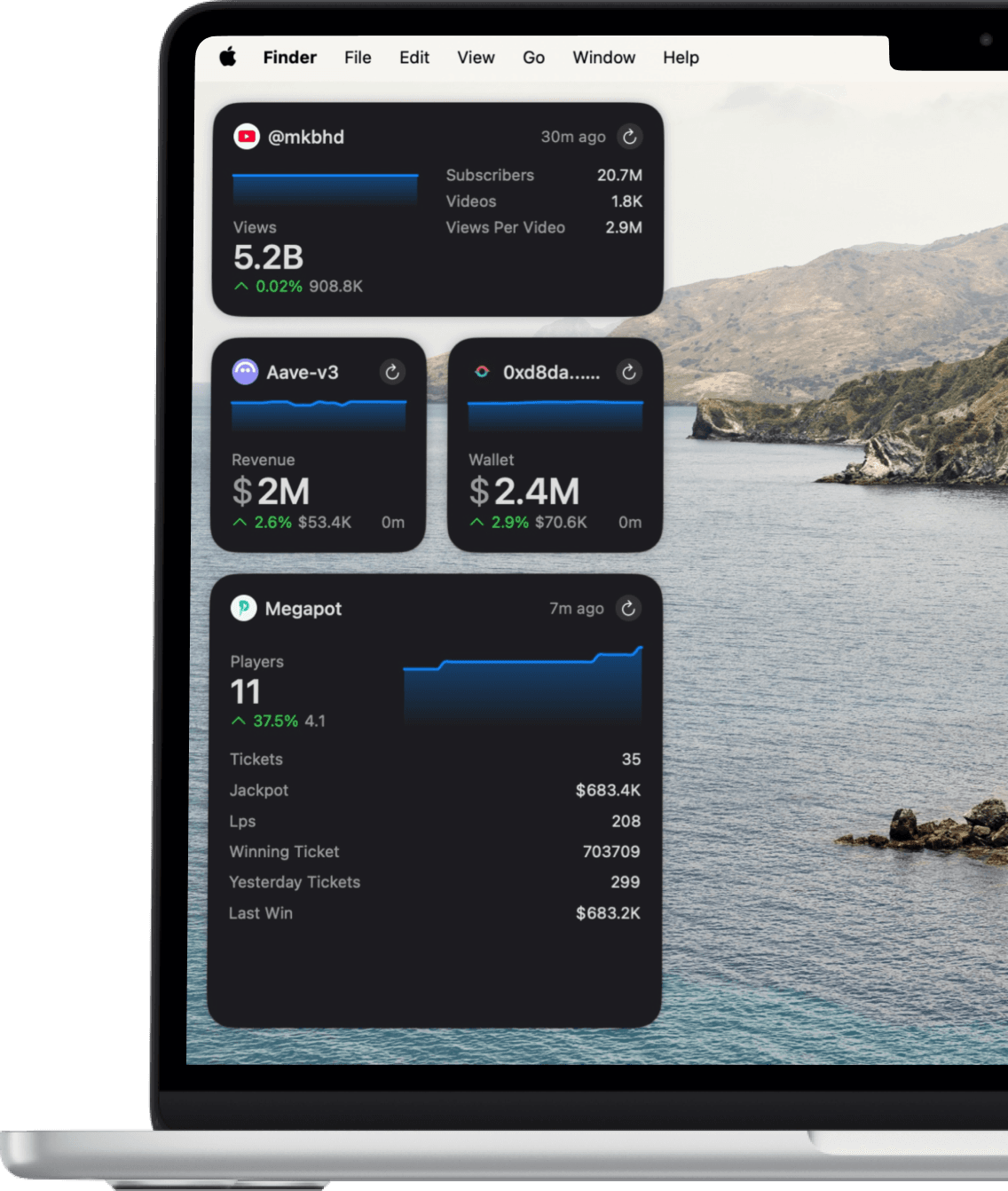Refresh the 0xd8da wallet widget
The image size is (1008, 1191).
point(629,372)
